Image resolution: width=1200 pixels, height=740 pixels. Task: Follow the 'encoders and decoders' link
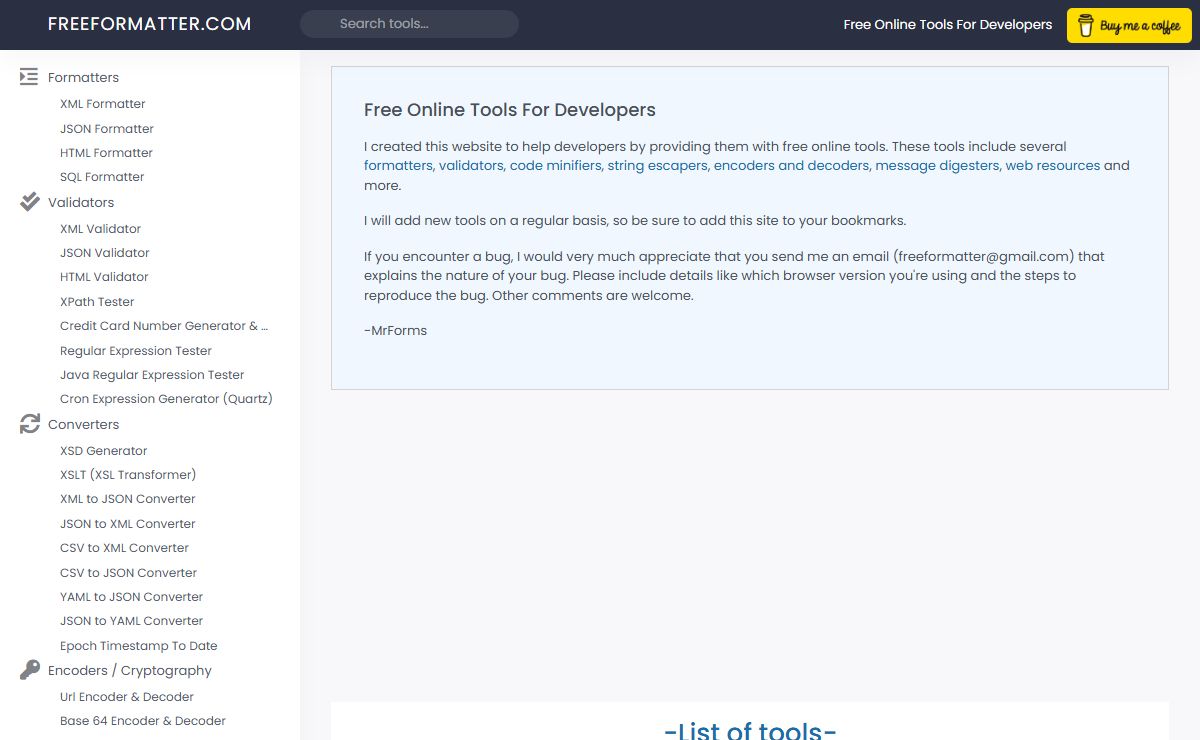(791, 166)
